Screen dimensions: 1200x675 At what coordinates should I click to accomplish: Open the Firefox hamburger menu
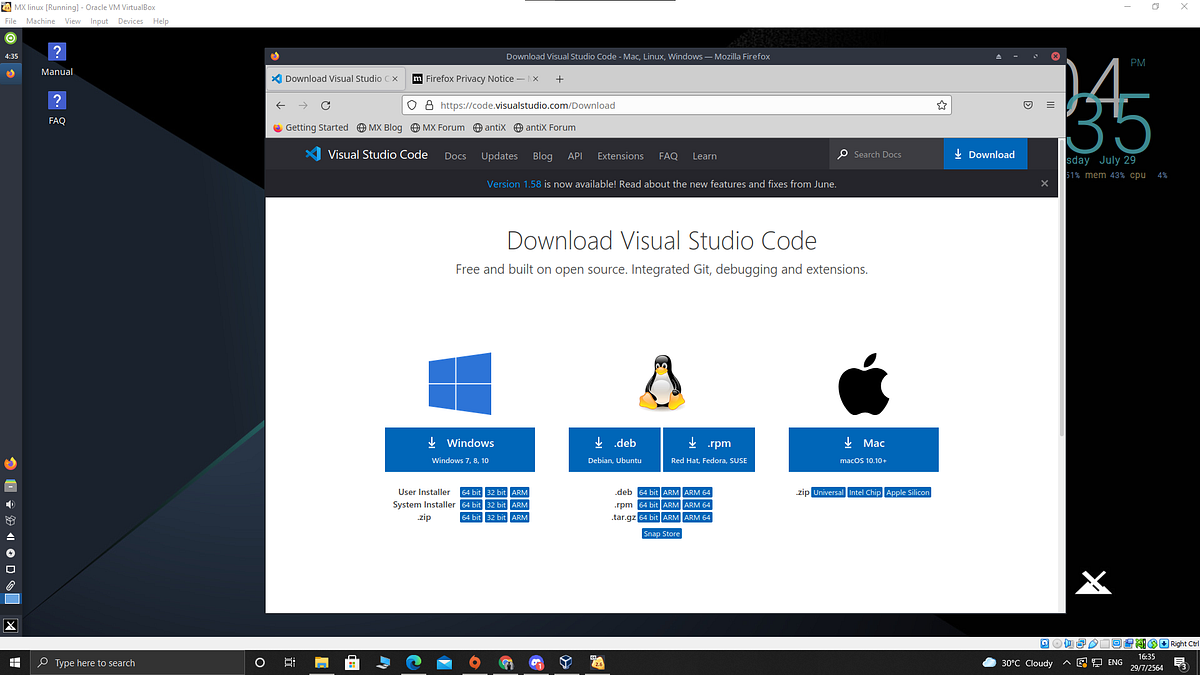tap(1050, 105)
